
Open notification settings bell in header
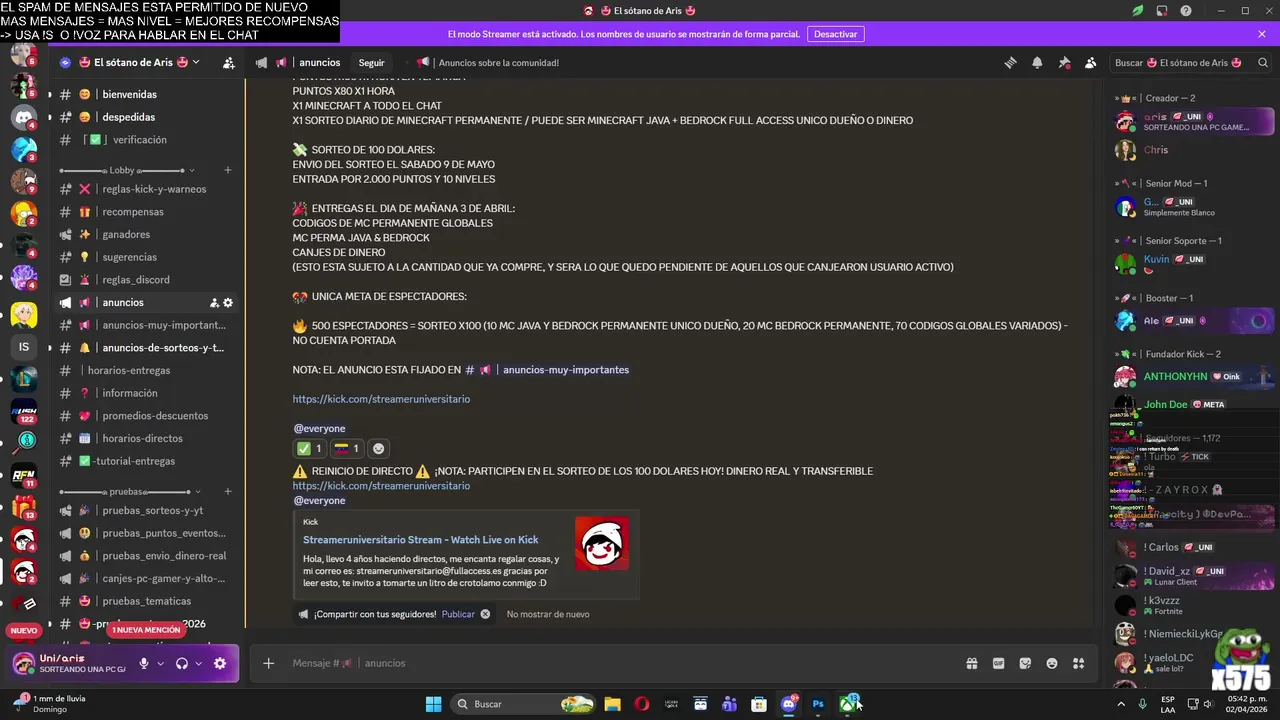click(x=1037, y=62)
